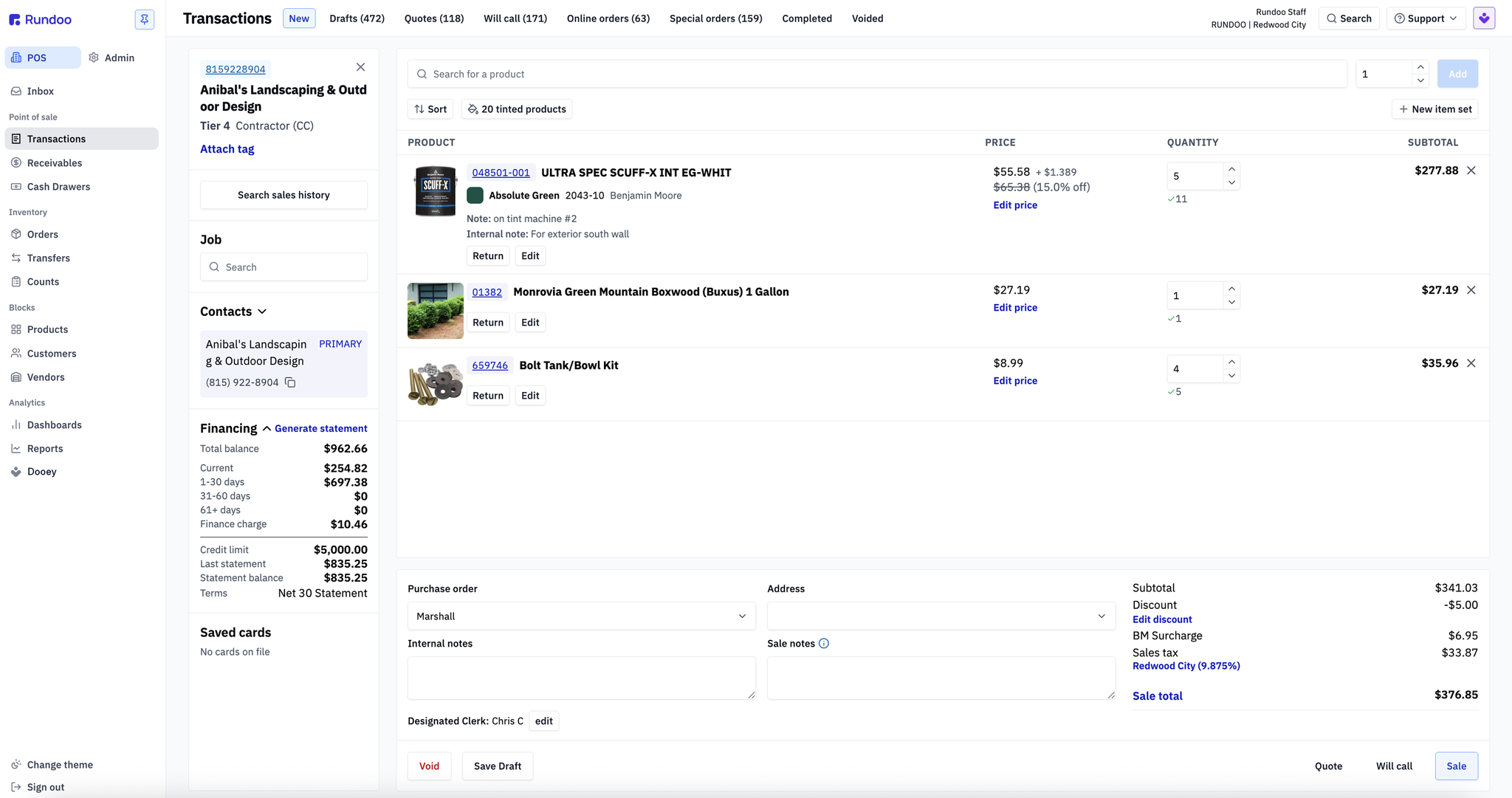
Task: Open Address dropdown
Action: tap(941, 616)
